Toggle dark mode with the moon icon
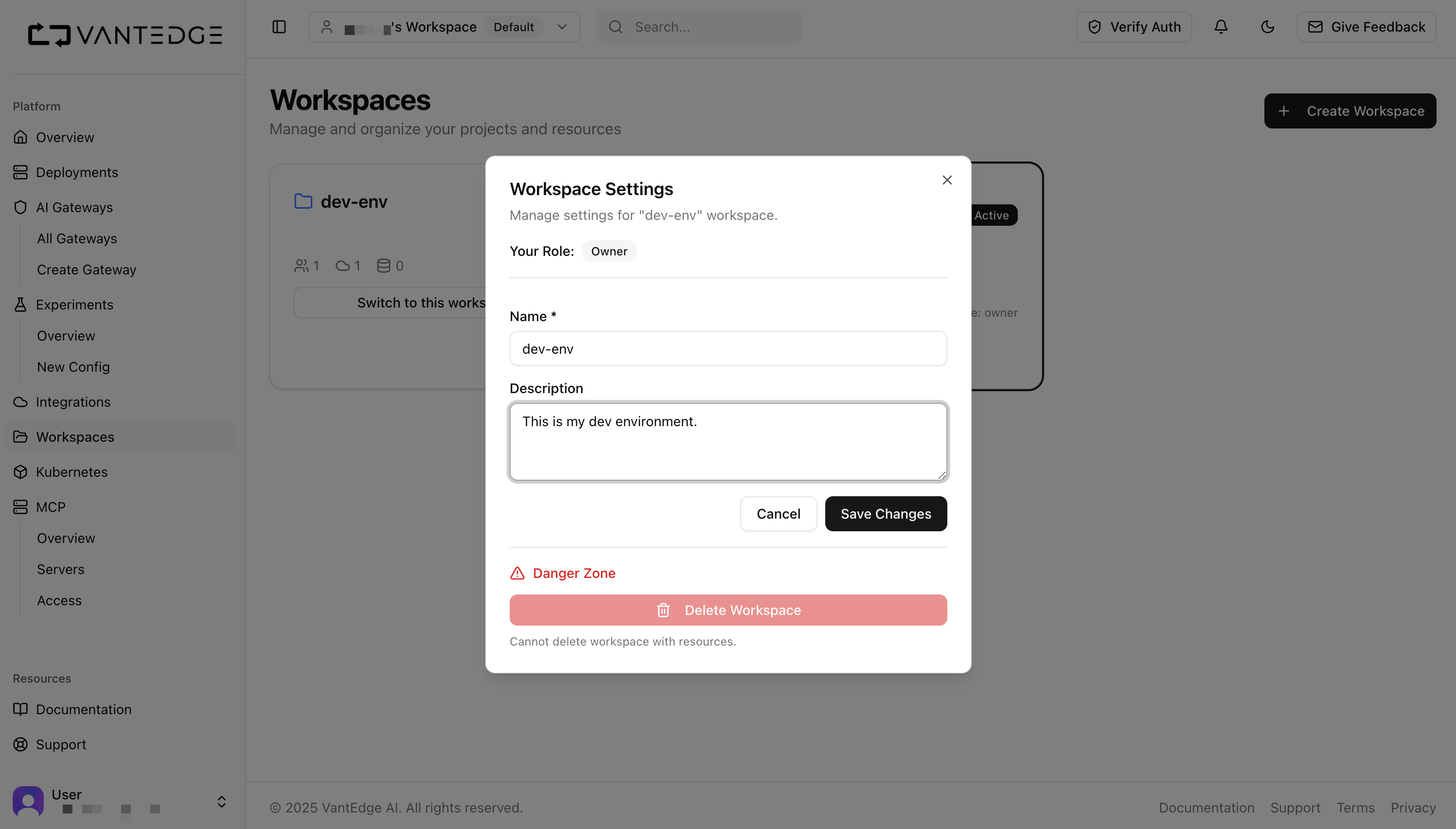This screenshot has height=829, width=1456. pyautogui.click(x=1268, y=26)
